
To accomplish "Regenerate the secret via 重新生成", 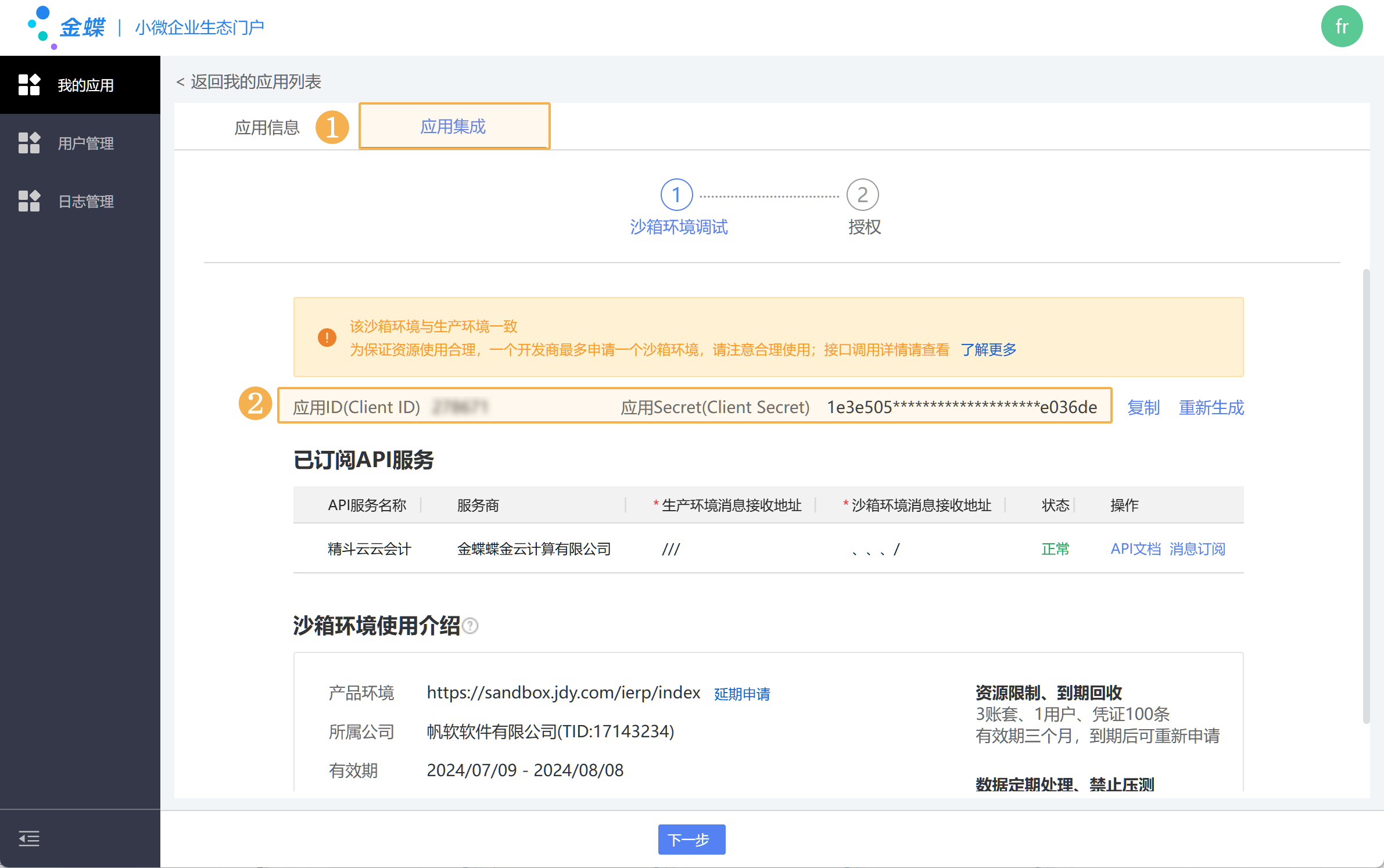I will [1211, 407].
